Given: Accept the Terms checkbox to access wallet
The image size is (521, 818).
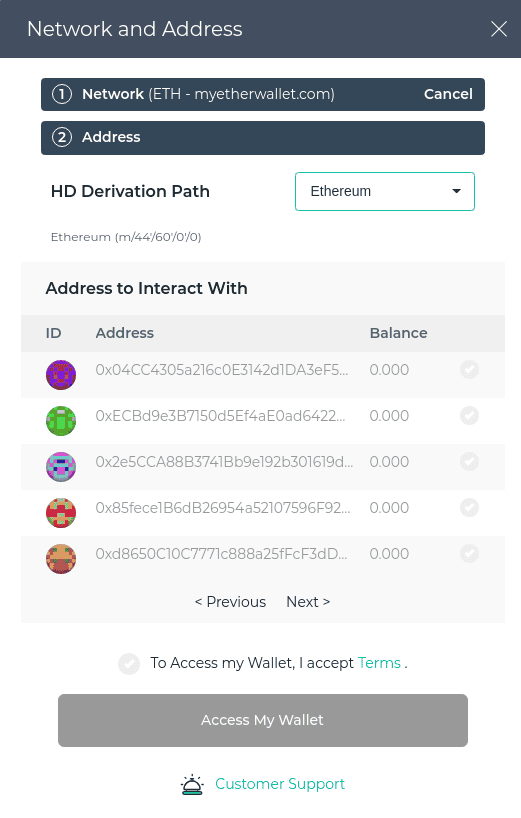Looking at the screenshot, I should 129,664.
